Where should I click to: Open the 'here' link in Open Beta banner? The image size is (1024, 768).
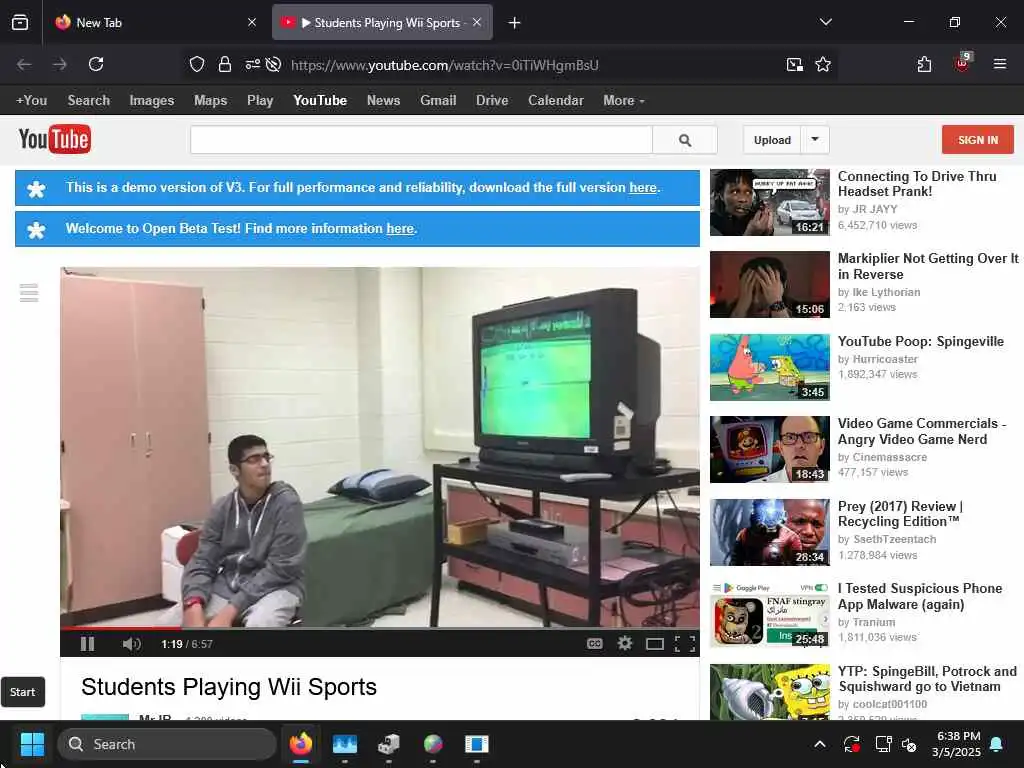pos(400,229)
